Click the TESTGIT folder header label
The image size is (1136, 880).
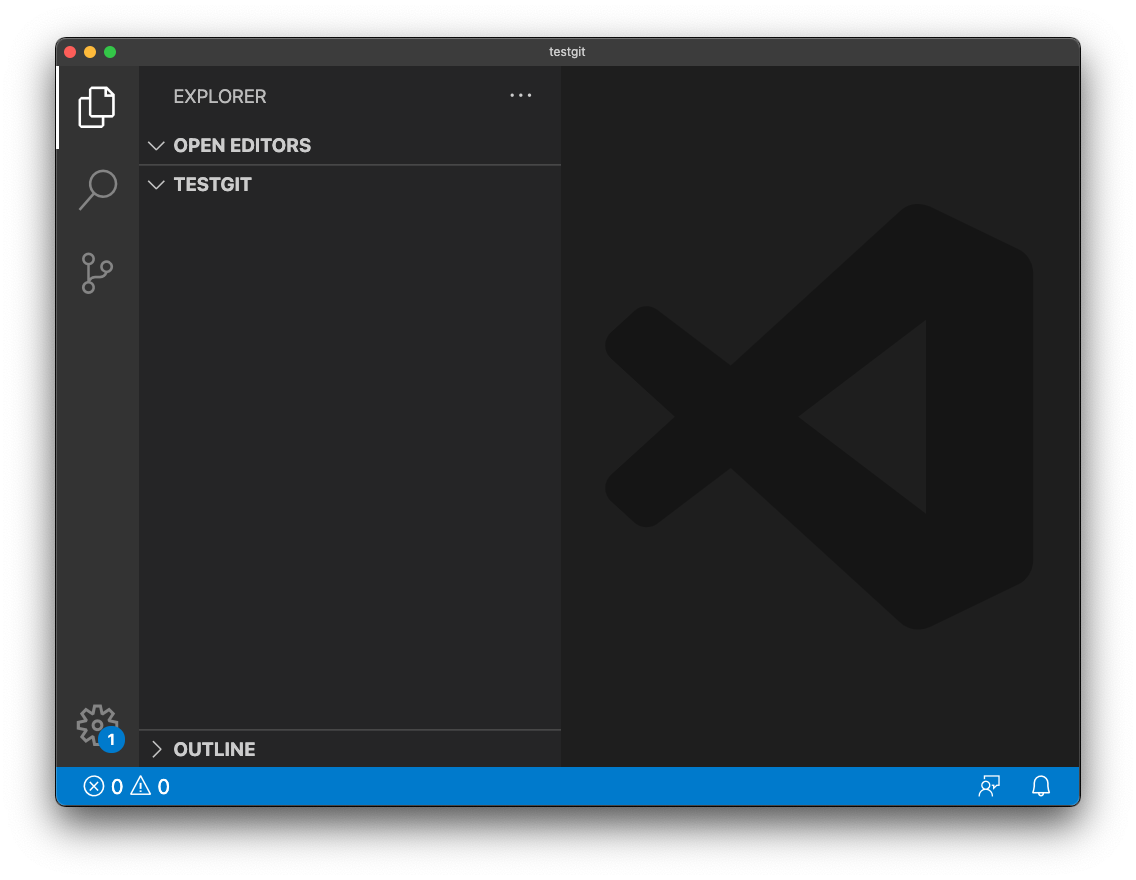pyautogui.click(x=212, y=185)
